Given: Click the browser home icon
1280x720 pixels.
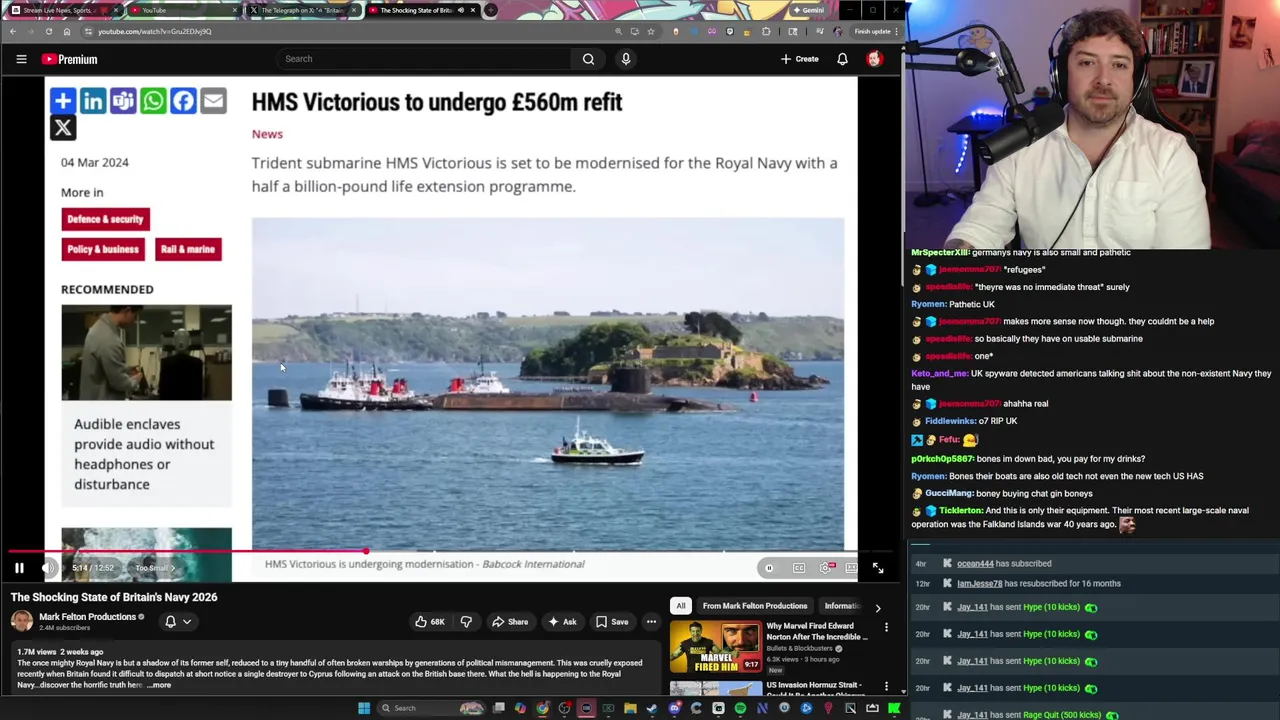Looking at the screenshot, I should pos(66,31).
